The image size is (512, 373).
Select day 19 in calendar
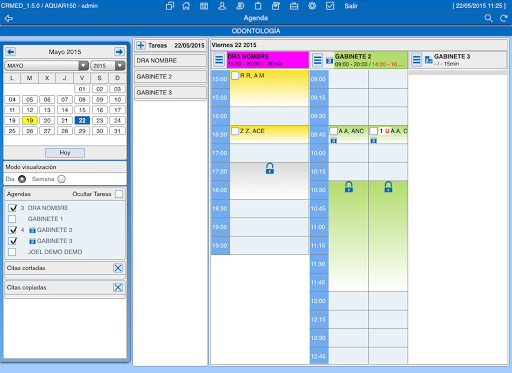tap(30, 120)
